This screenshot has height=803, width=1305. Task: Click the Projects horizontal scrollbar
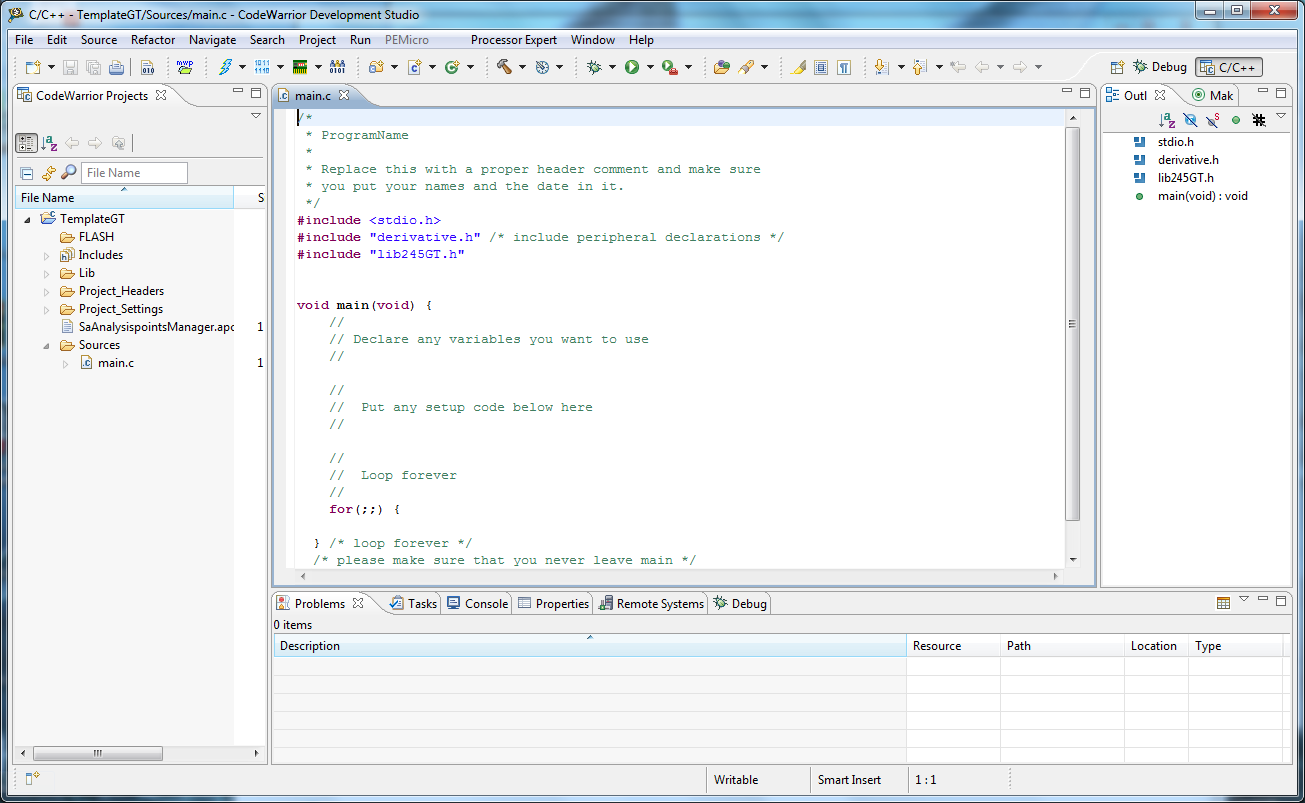point(98,754)
